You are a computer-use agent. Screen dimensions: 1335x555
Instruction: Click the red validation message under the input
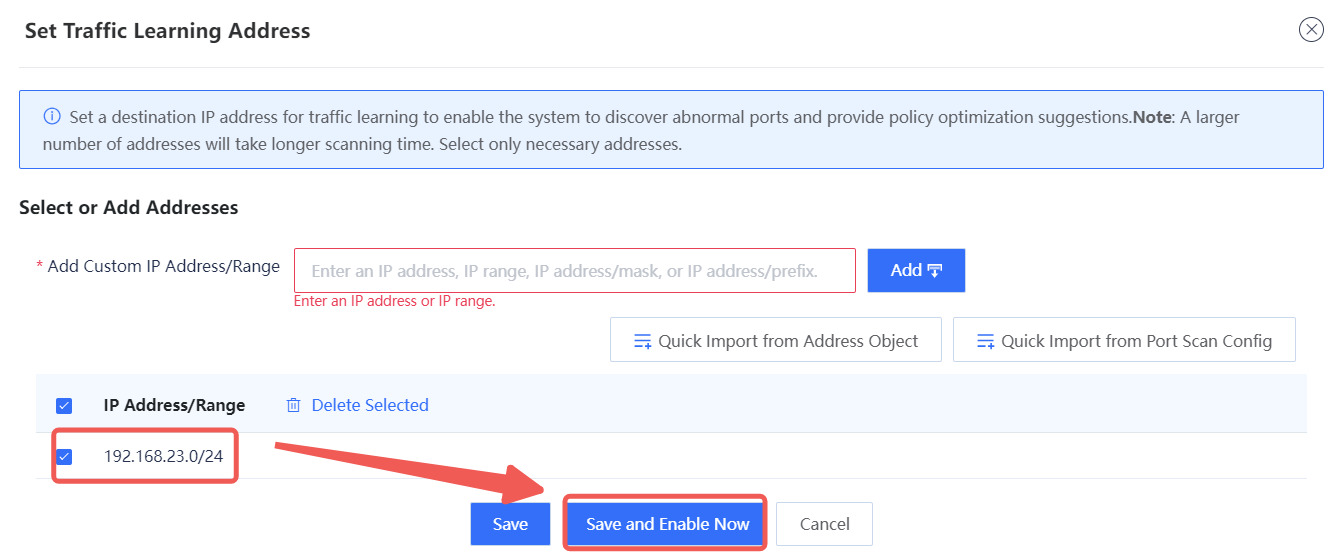click(x=394, y=301)
